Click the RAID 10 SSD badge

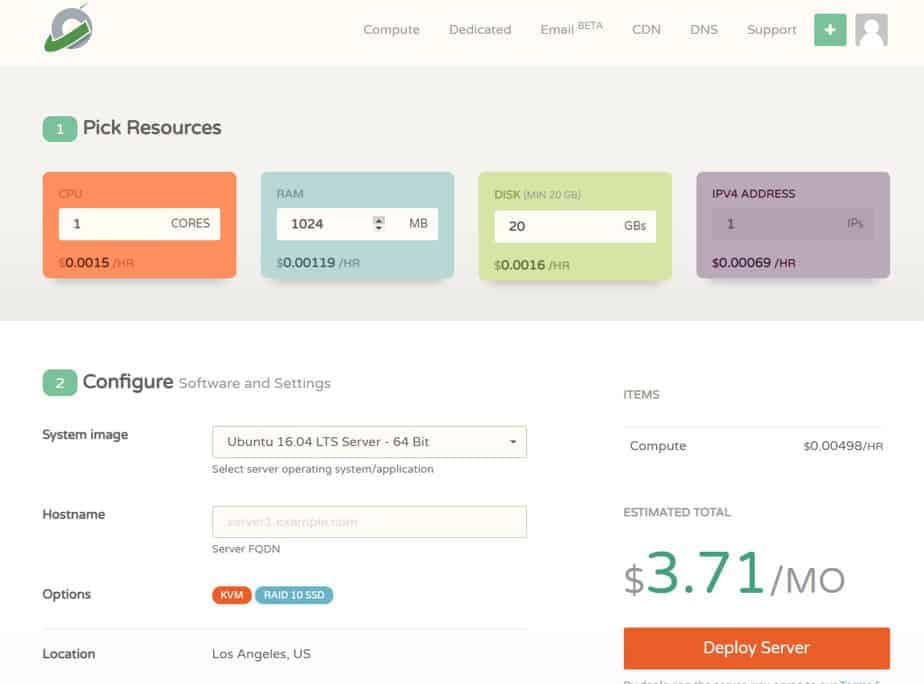pyautogui.click(x=294, y=595)
